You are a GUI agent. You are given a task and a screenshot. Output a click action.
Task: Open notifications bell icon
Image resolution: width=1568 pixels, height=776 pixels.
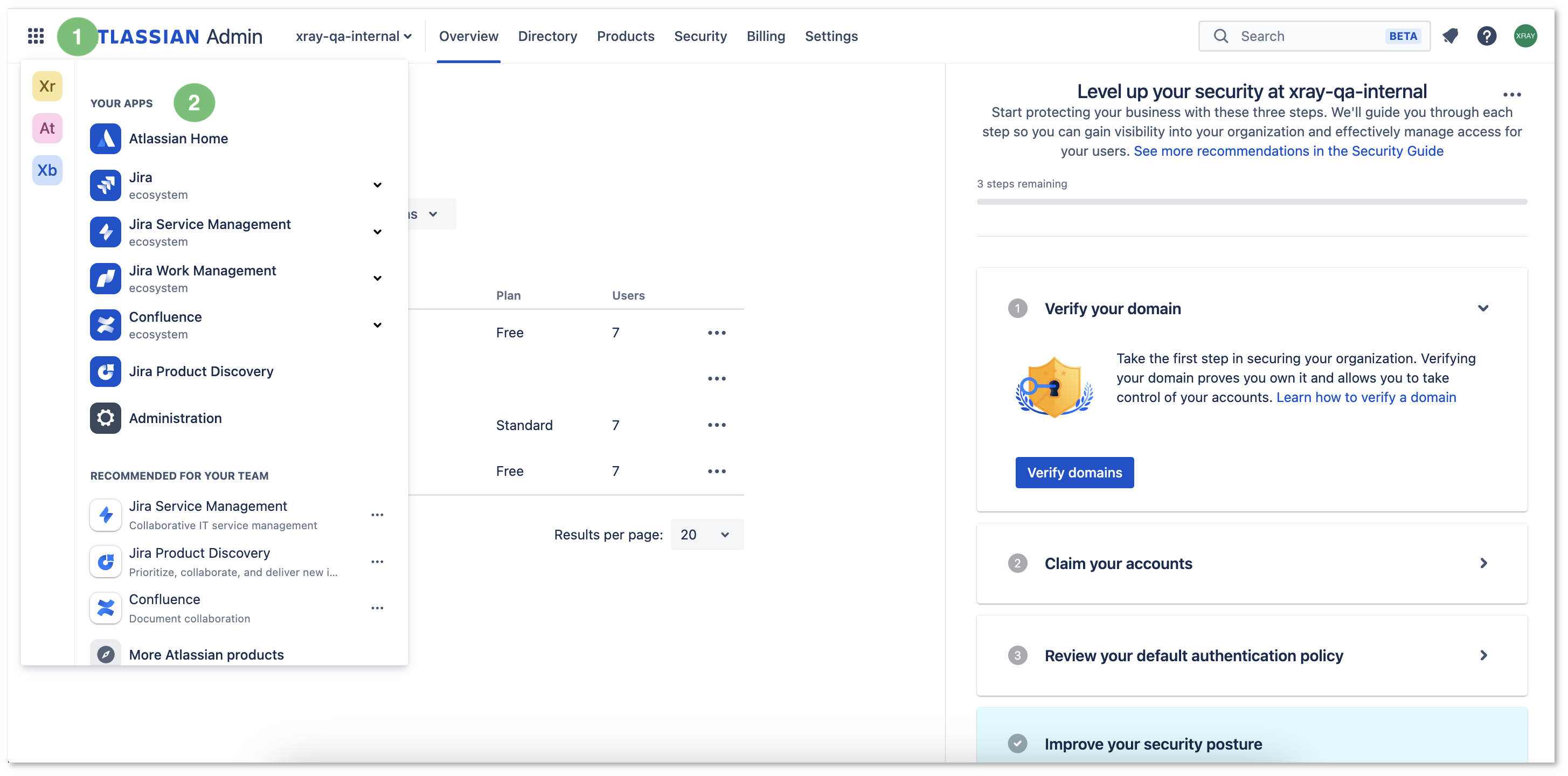1451,36
